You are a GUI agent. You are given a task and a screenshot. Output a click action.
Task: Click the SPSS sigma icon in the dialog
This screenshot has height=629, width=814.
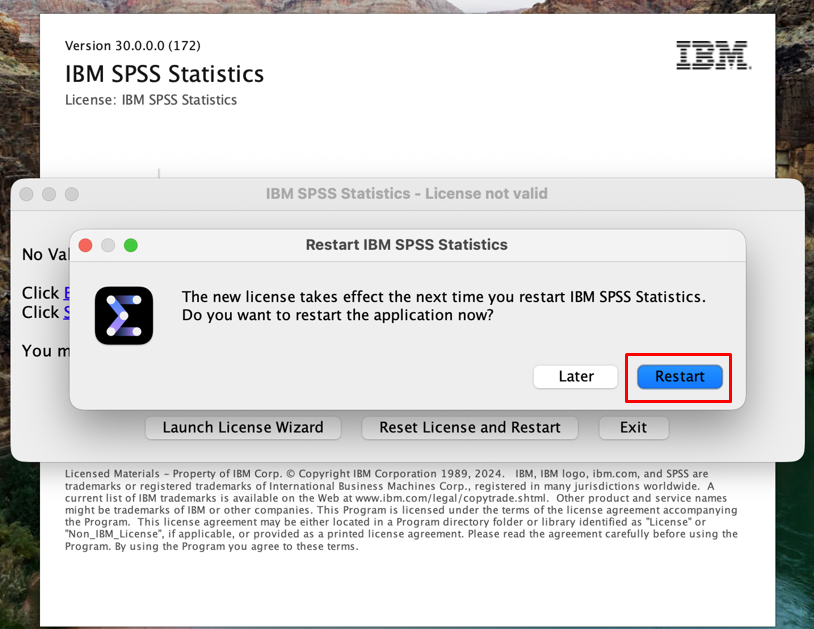click(x=124, y=316)
